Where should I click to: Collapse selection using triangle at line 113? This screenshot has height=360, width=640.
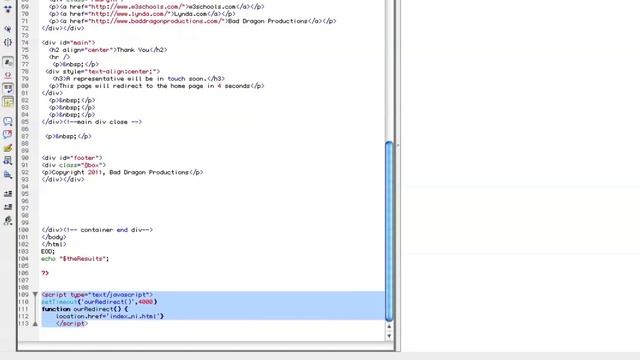35,323
